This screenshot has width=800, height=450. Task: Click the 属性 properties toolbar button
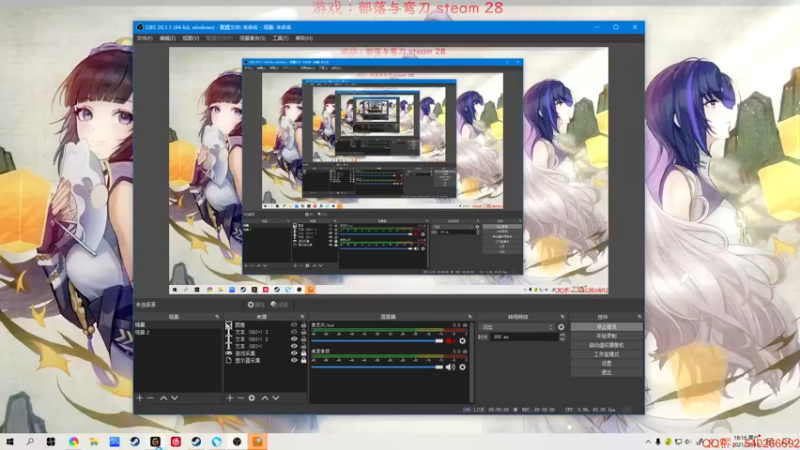[x=256, y=305]
